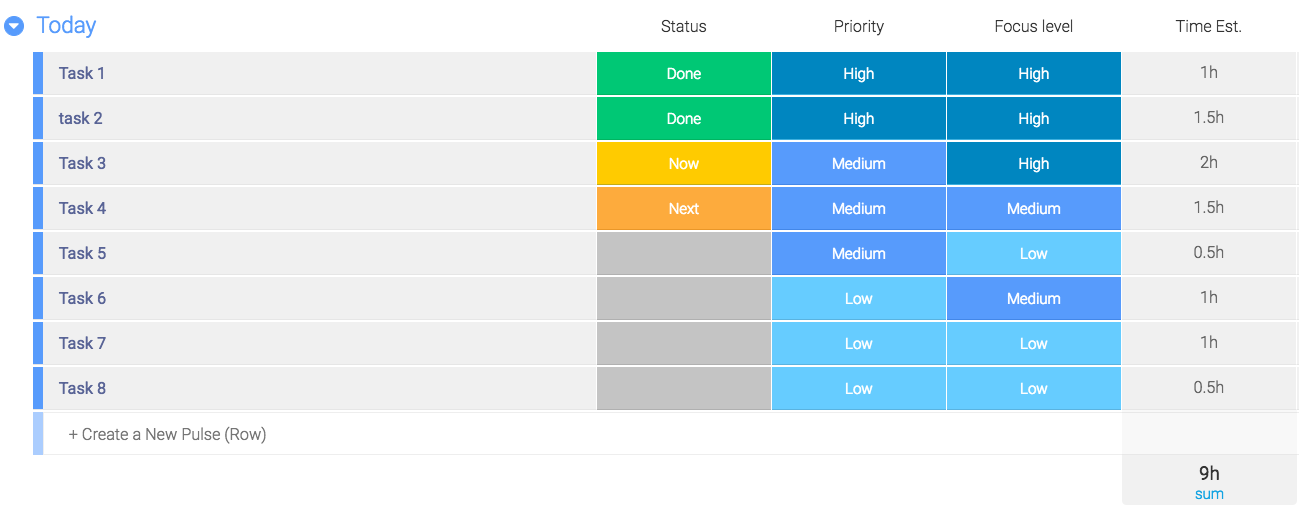
Task: Open Task 6 Medium focus level cell
Action: tap(1034, 299)
